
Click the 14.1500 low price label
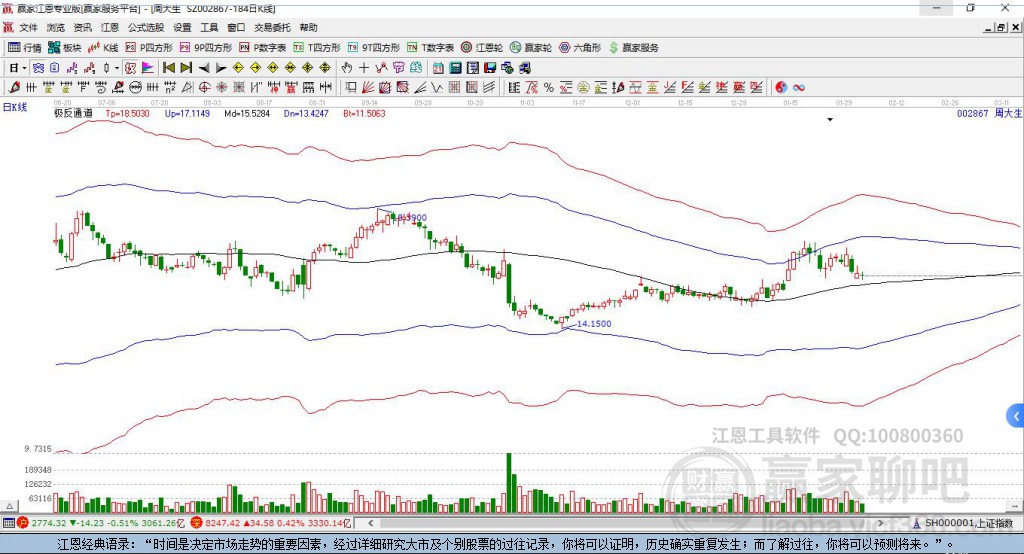coord(594,323)
